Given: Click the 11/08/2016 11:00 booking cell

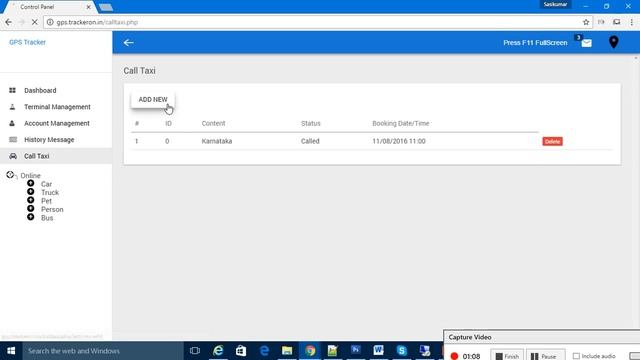Looking at the screenshot, I should 399,141.
